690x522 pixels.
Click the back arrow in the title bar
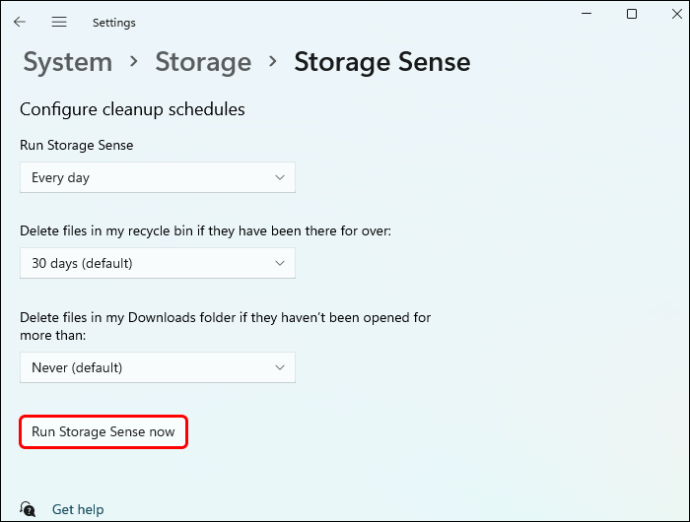[20, 22]
